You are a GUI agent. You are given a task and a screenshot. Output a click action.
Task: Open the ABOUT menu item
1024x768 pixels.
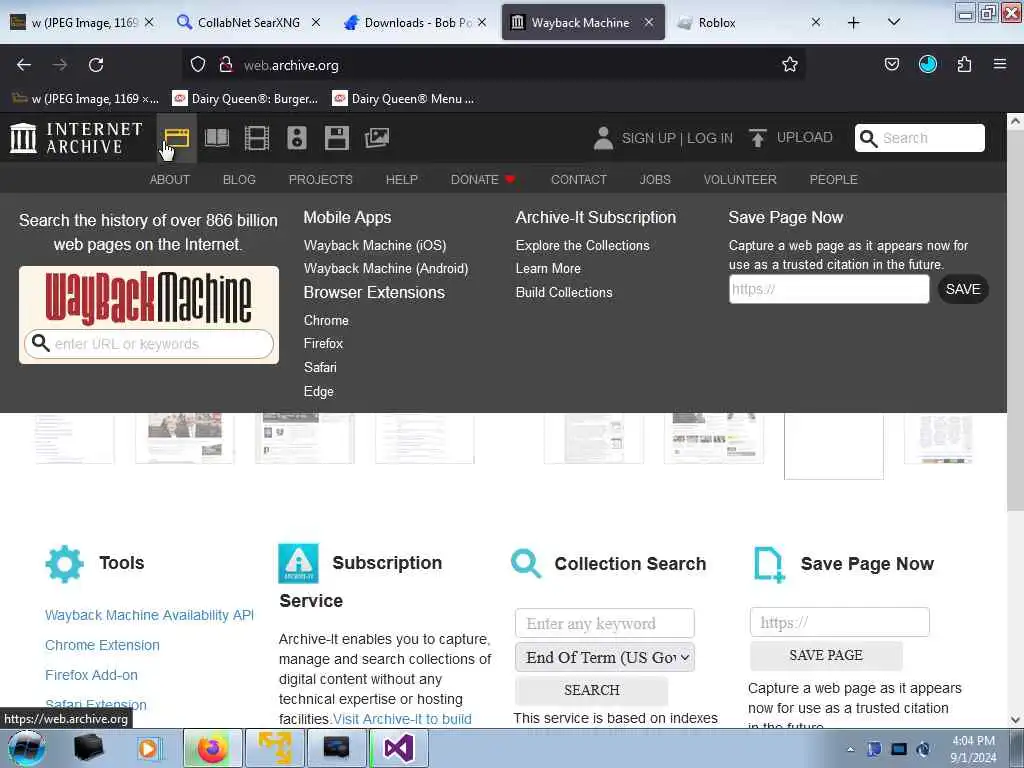pyautogui.click(x=170, y=180)
